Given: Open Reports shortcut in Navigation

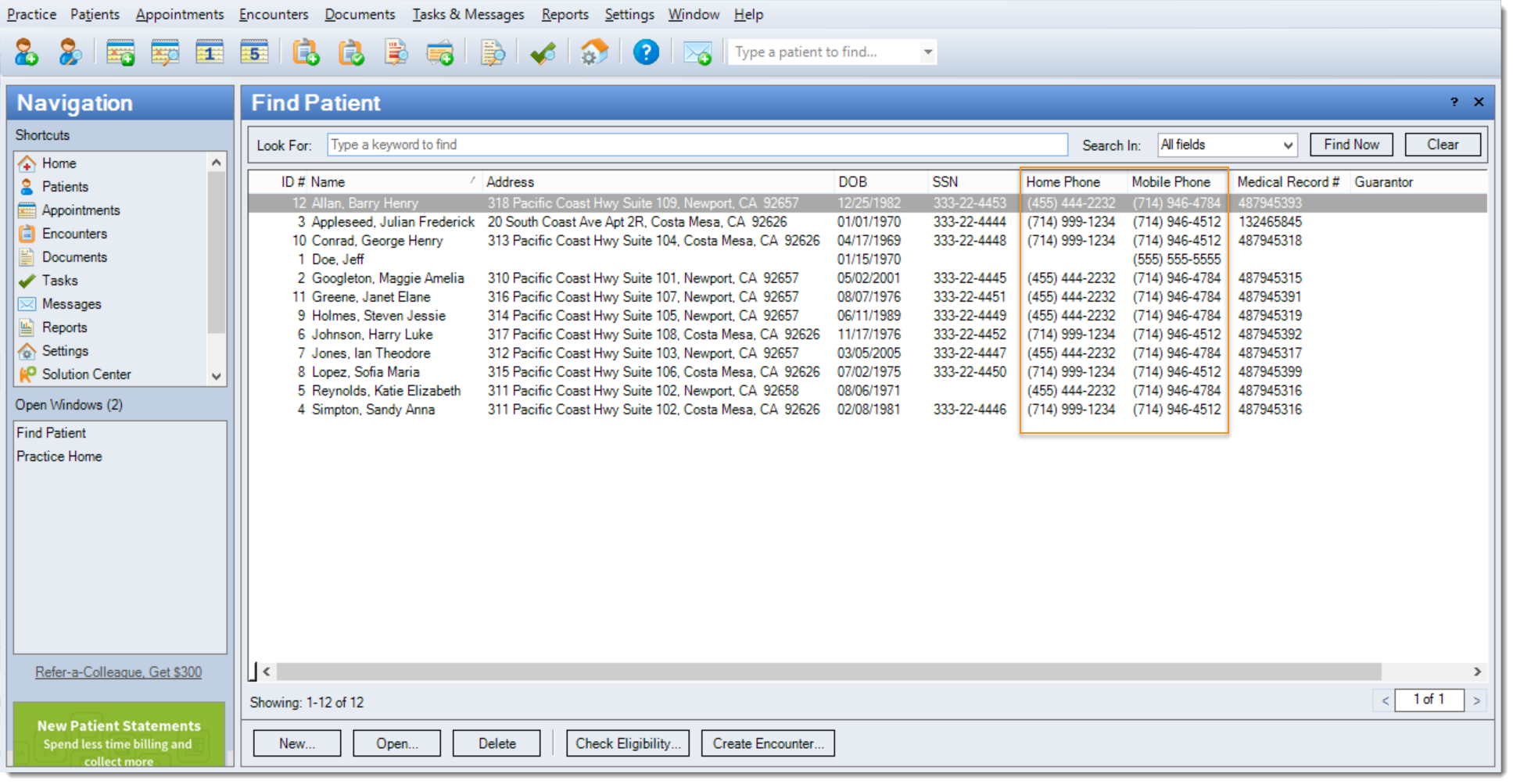Looking at the screenshot, I should click(64, 328).
